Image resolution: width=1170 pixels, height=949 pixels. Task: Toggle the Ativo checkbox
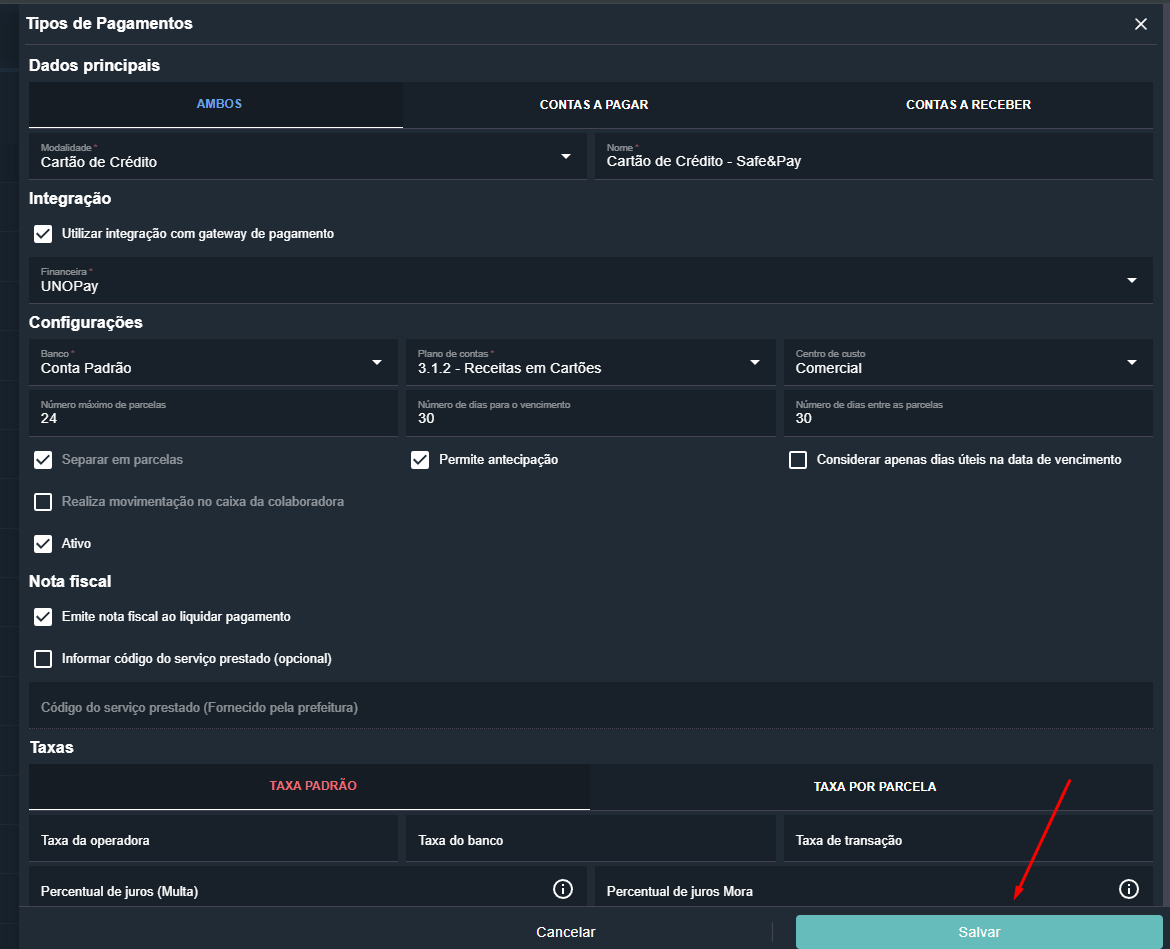(x=43, y=543)
